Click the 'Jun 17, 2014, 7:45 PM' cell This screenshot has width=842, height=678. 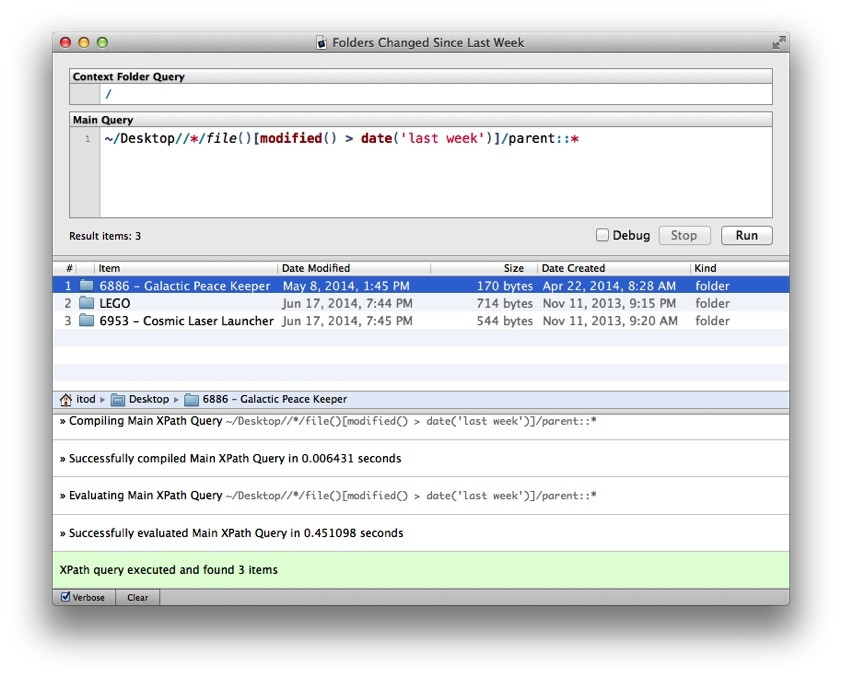[347, 321]
